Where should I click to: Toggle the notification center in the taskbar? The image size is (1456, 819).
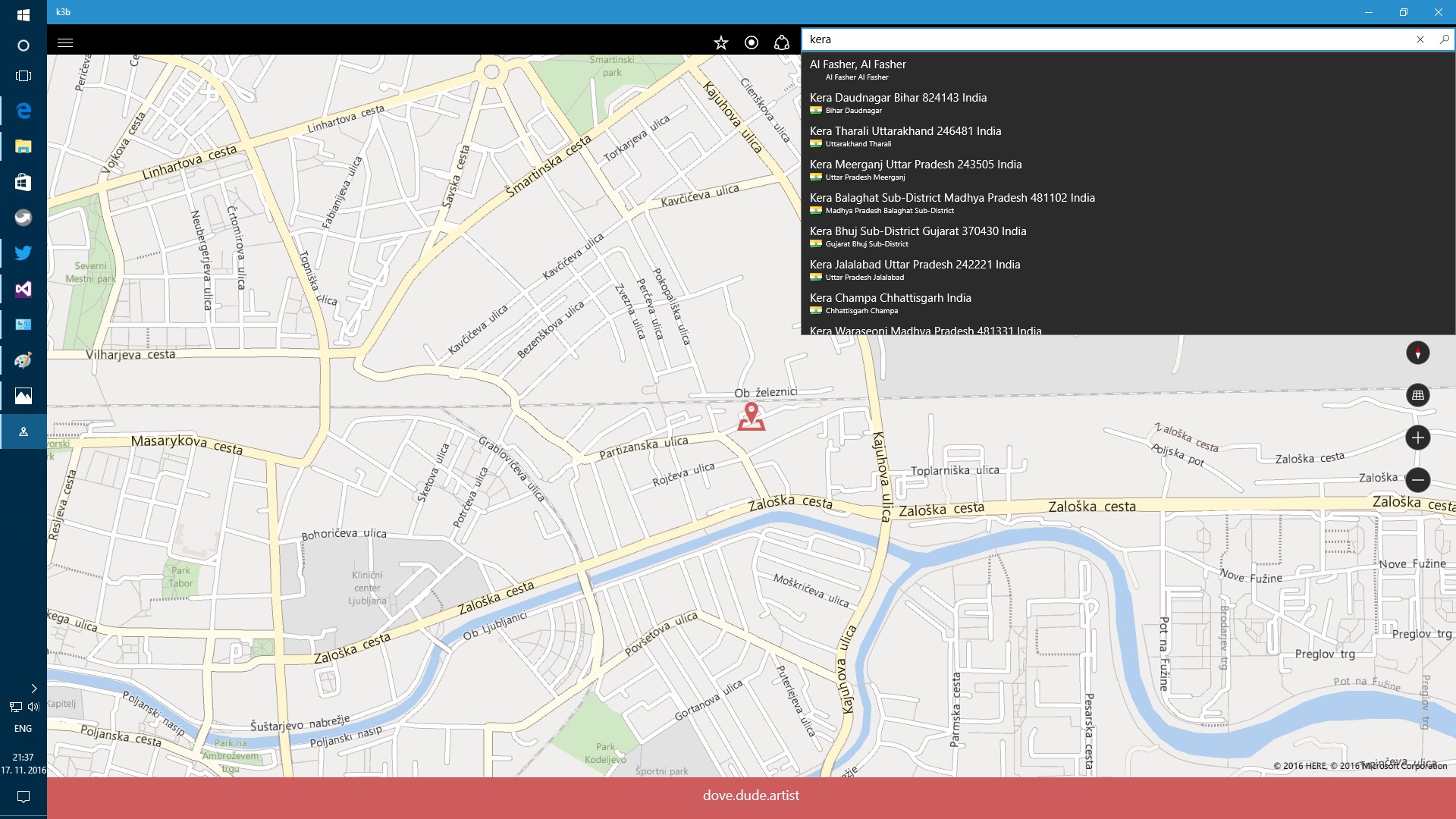(22, 797)
